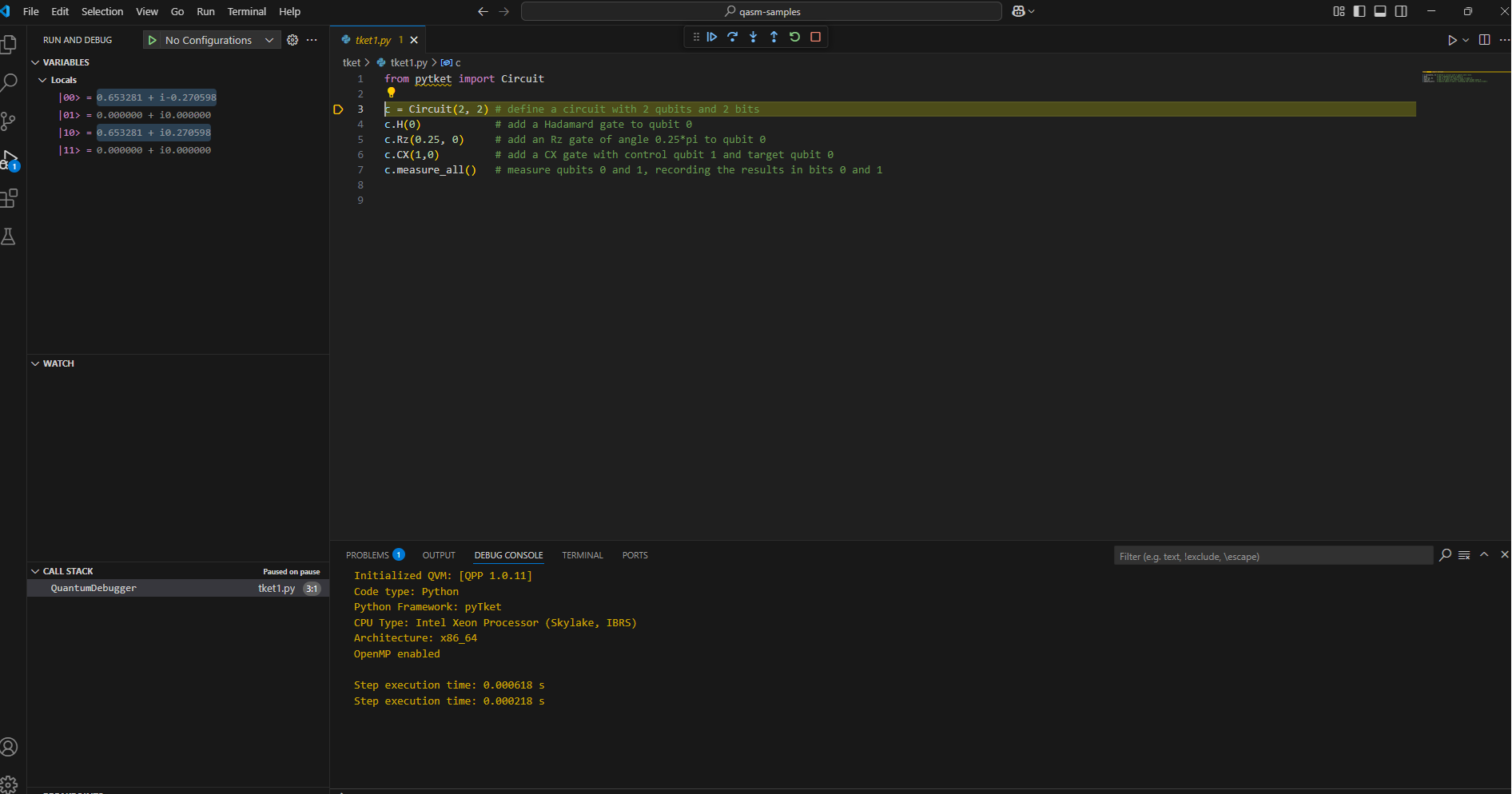Screen dimensions: 1512x794
Task: Collapse the Locals scope
Action: (43, 80)
